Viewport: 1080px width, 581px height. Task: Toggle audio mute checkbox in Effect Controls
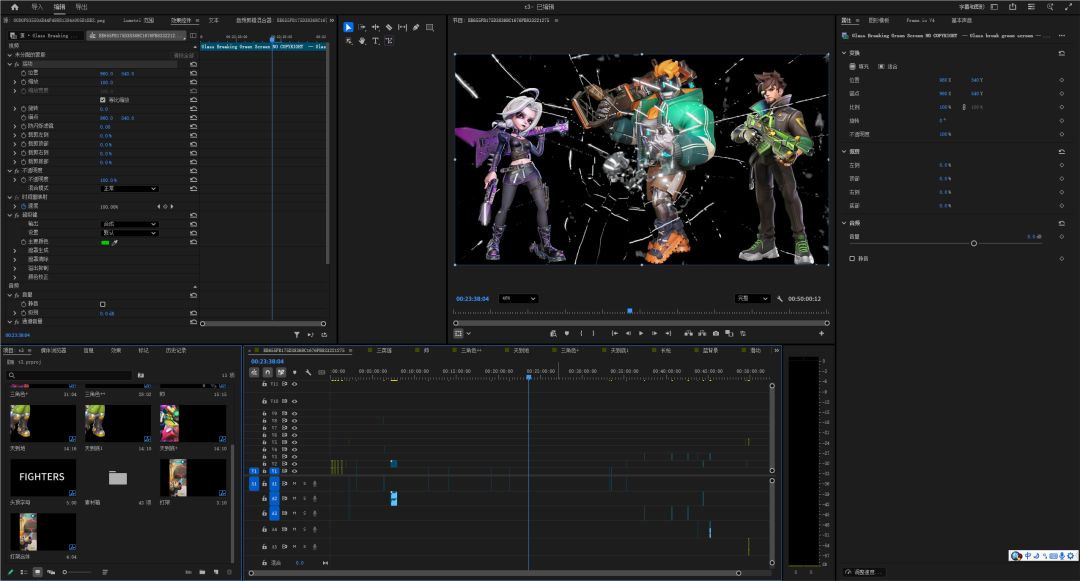(x=103, y=304)
